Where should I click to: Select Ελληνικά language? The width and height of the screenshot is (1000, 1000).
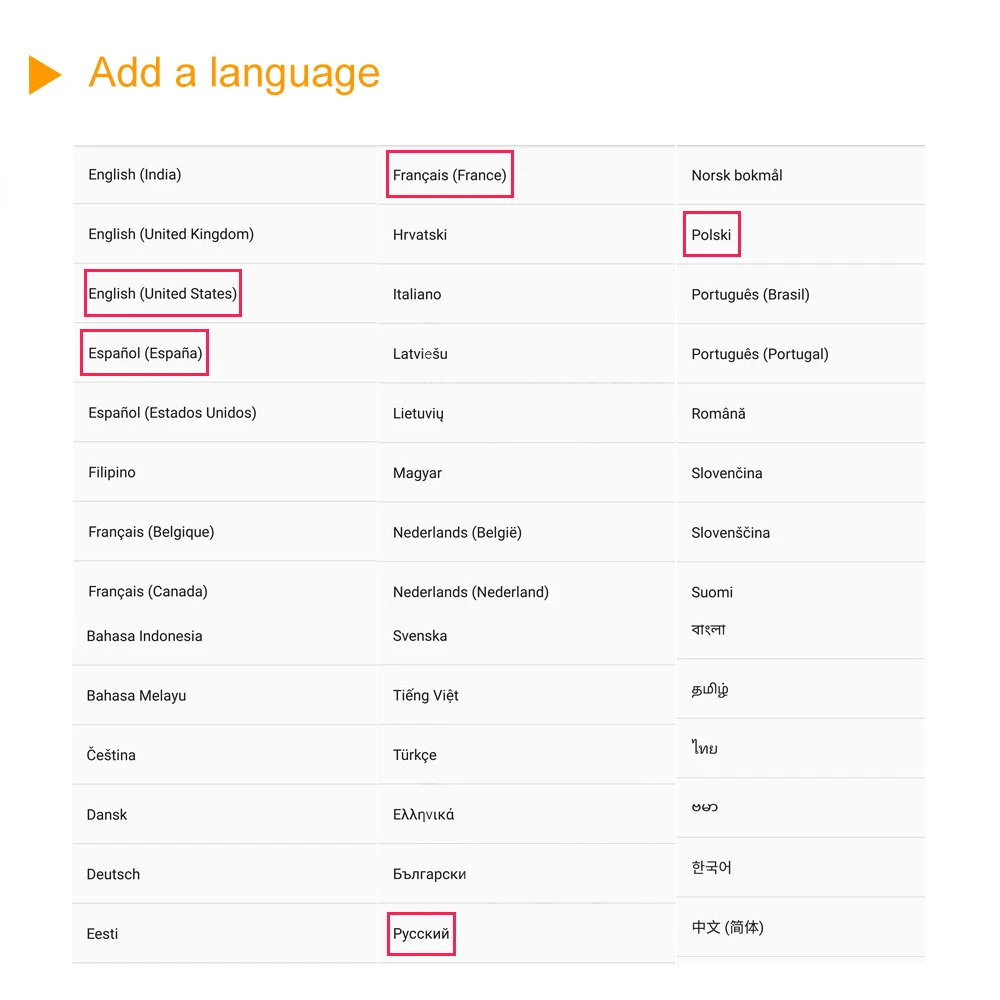pos(423,814)
